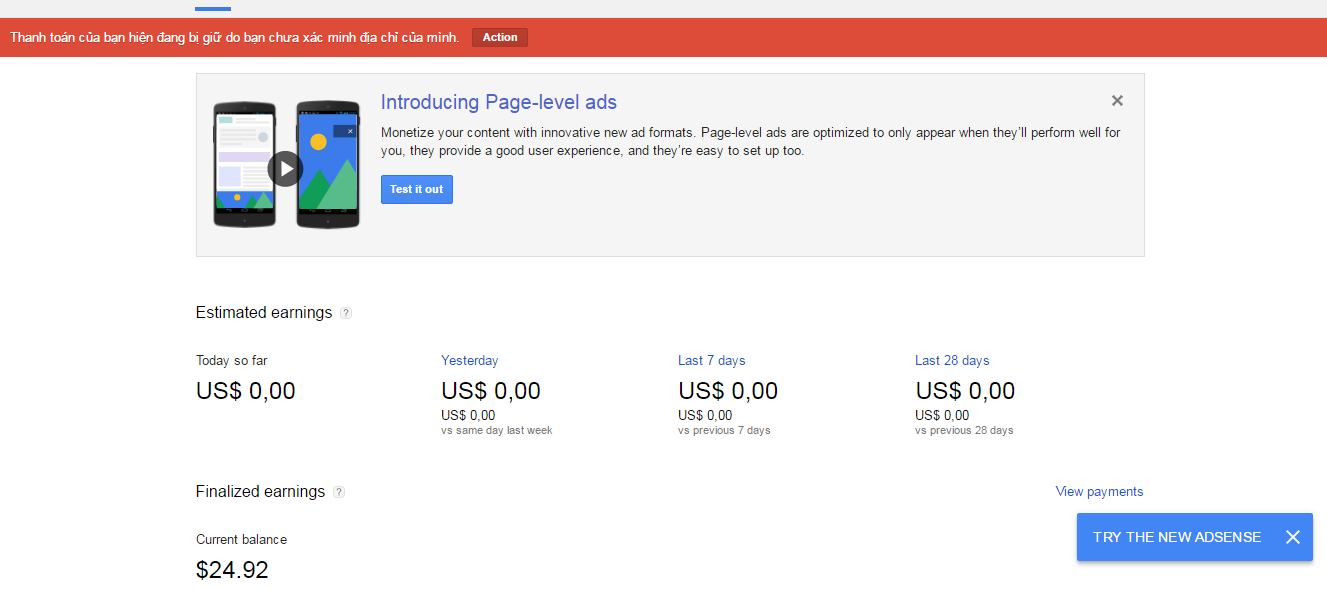
Task: Close the Try the New AdSense popup
Action: [1292, 537]
